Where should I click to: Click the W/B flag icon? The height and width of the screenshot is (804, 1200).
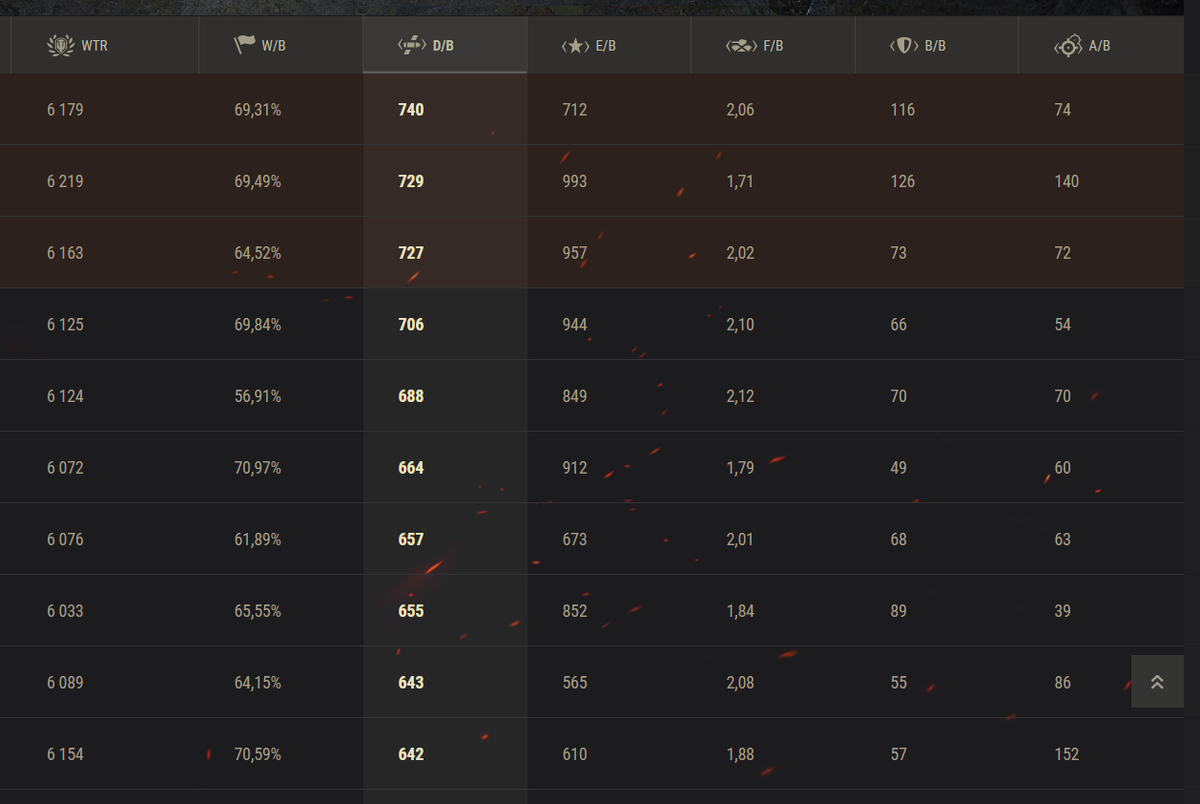(245, 45)
